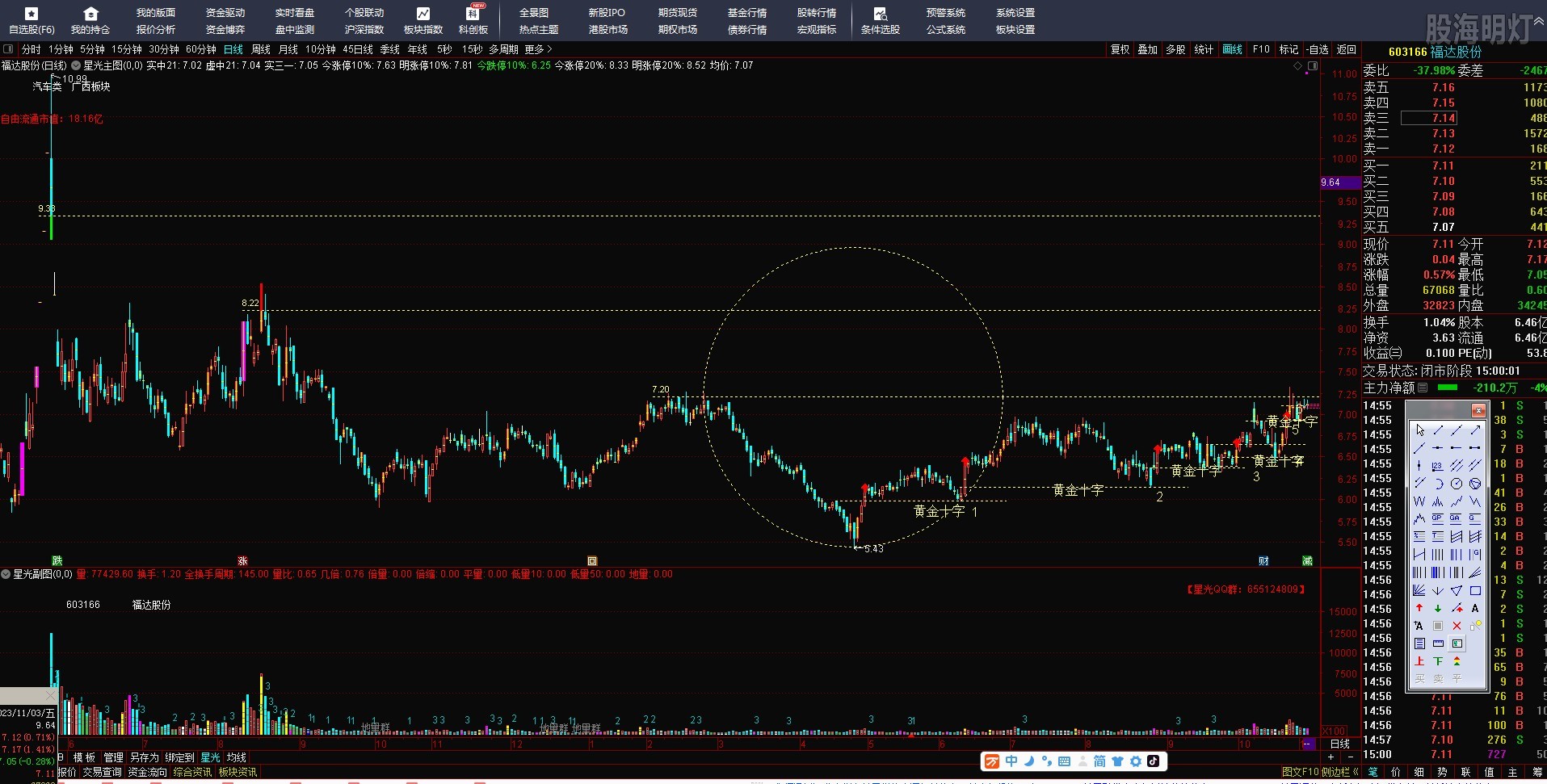Select the W wave pattern tool
The height and width of the screenshot is (784, 1547).
(x=1419, y=501)
